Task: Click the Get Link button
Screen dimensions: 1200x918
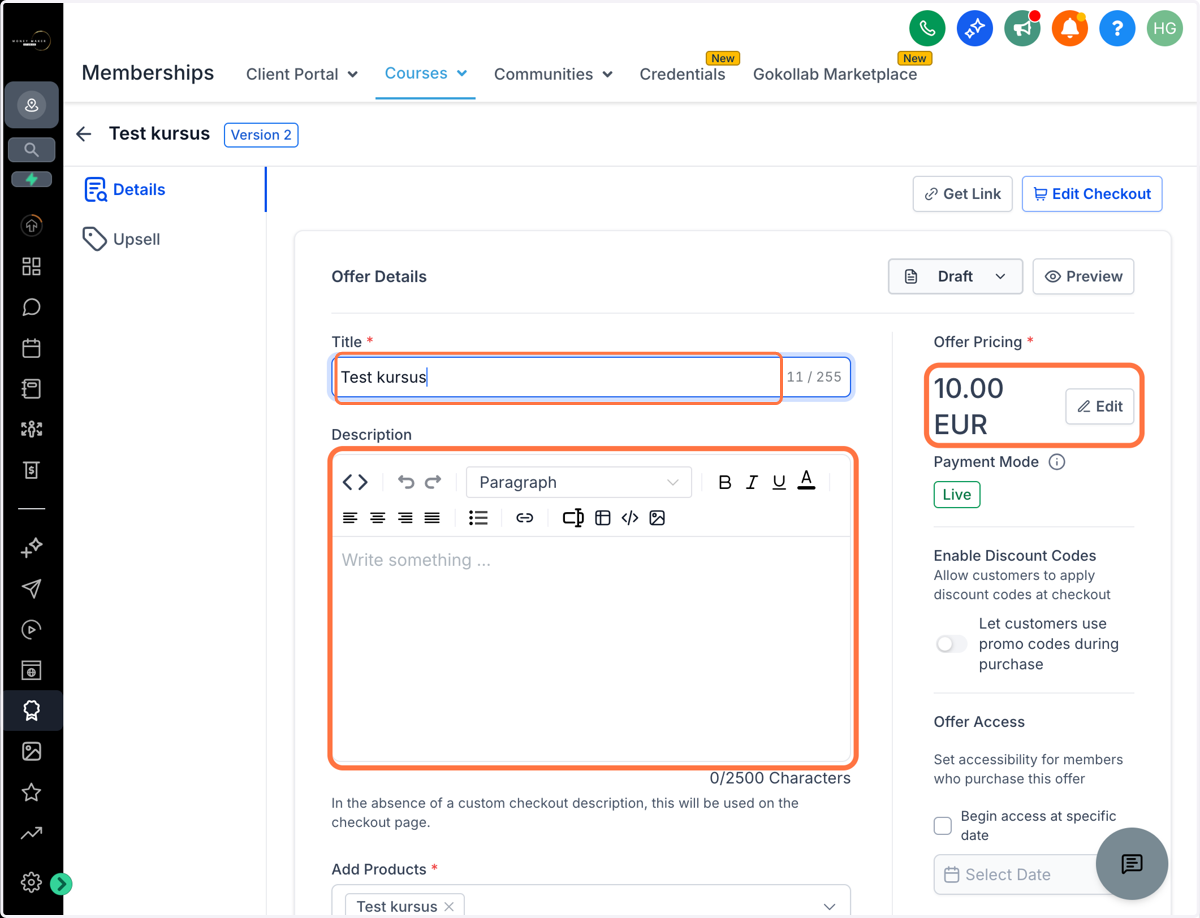Action: [x=963, y=194]
